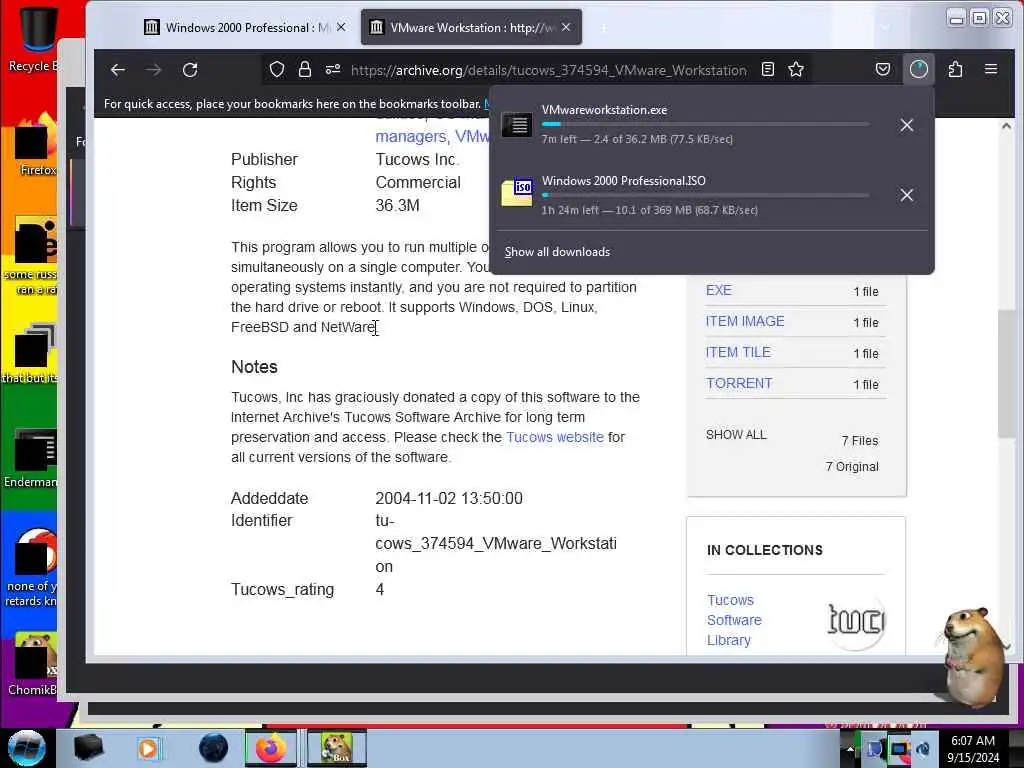Click the archive.org URL address field
The width and height of the screenshot is (1024, 768).
click(x=549, y=70)
